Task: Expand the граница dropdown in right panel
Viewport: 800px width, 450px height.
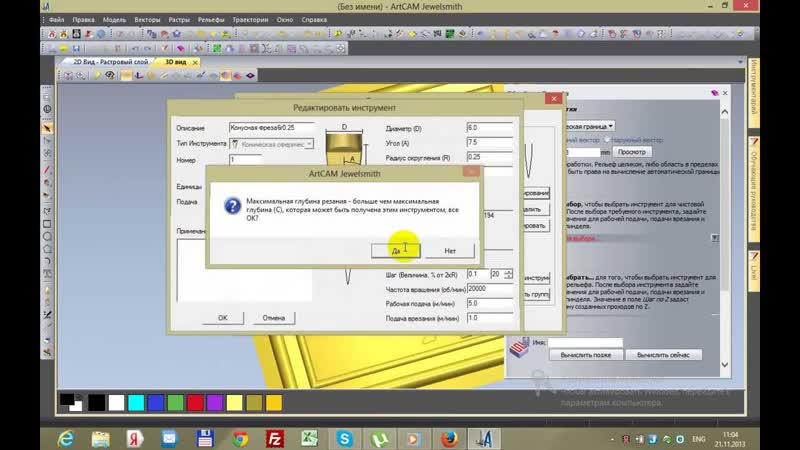Action: (x=611, y=126)
